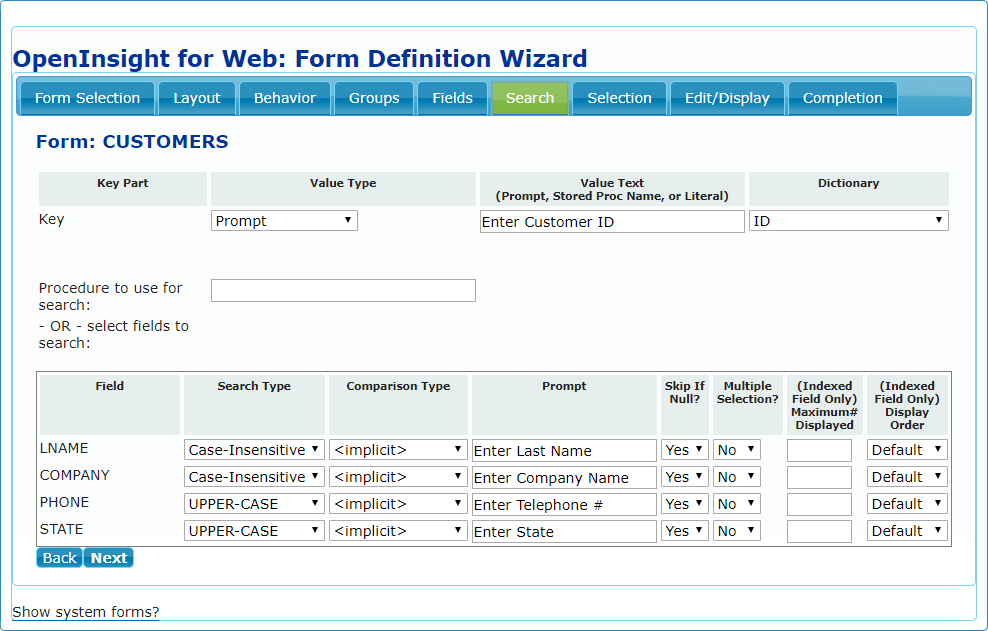988x631 pixels.
Task: Click the Enter Telephone # prompt field
Action: [x=564, y=505]
